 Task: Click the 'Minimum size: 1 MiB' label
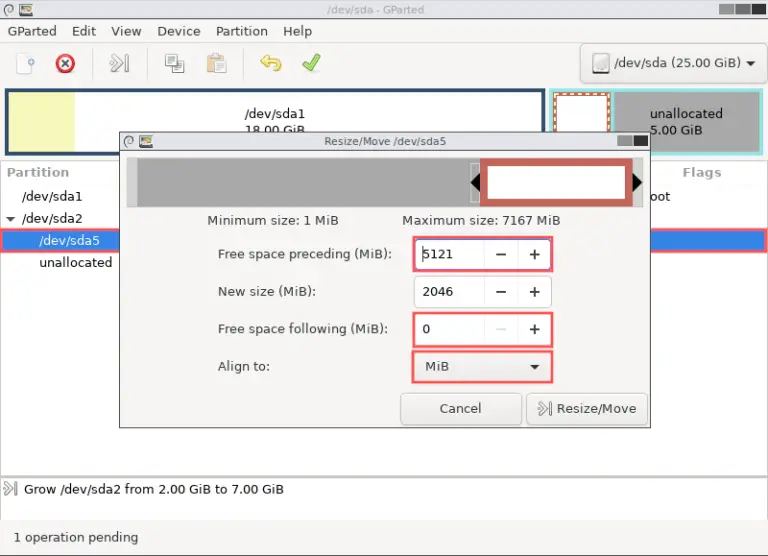pyautogui.click(x=273, y=220)
